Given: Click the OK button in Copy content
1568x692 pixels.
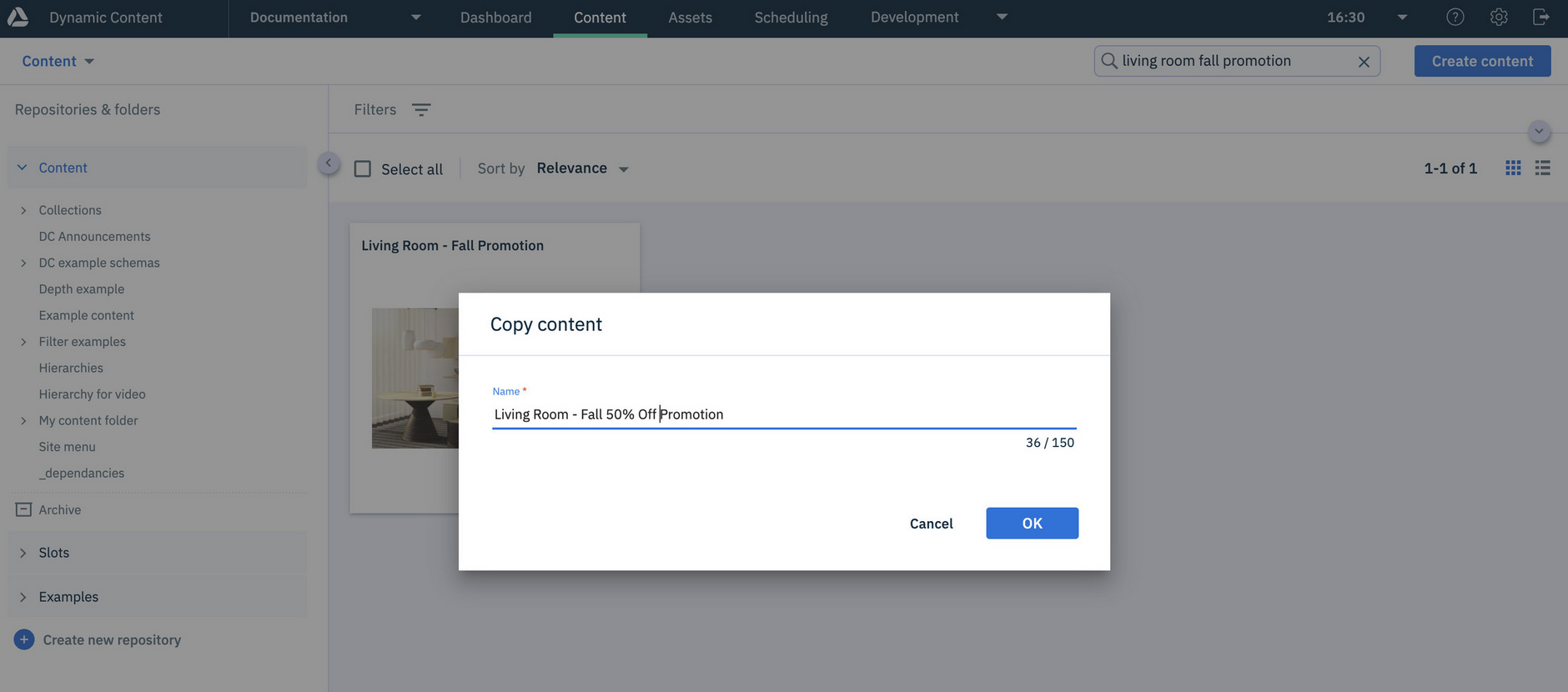Looking at the screenshot, I should pos(1032,523).
